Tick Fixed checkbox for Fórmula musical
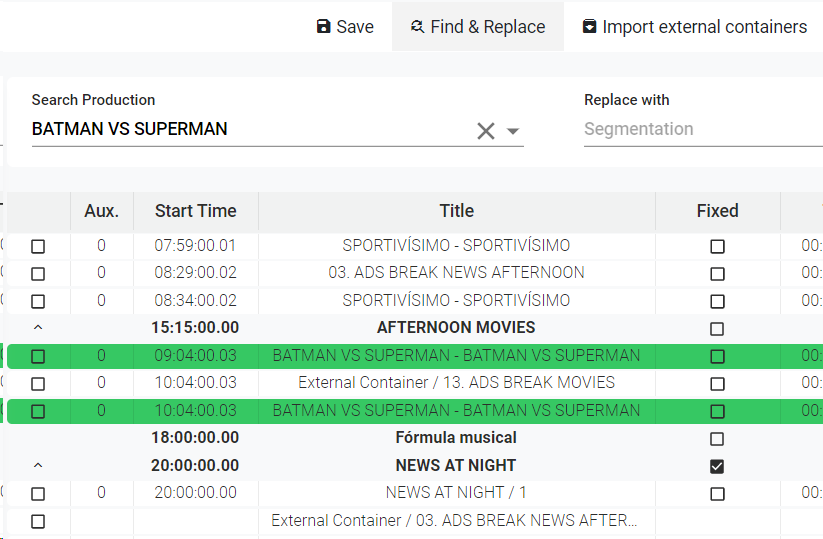This screenshot has height=539, width=823. pyautogui.click(x=717, y=439)
